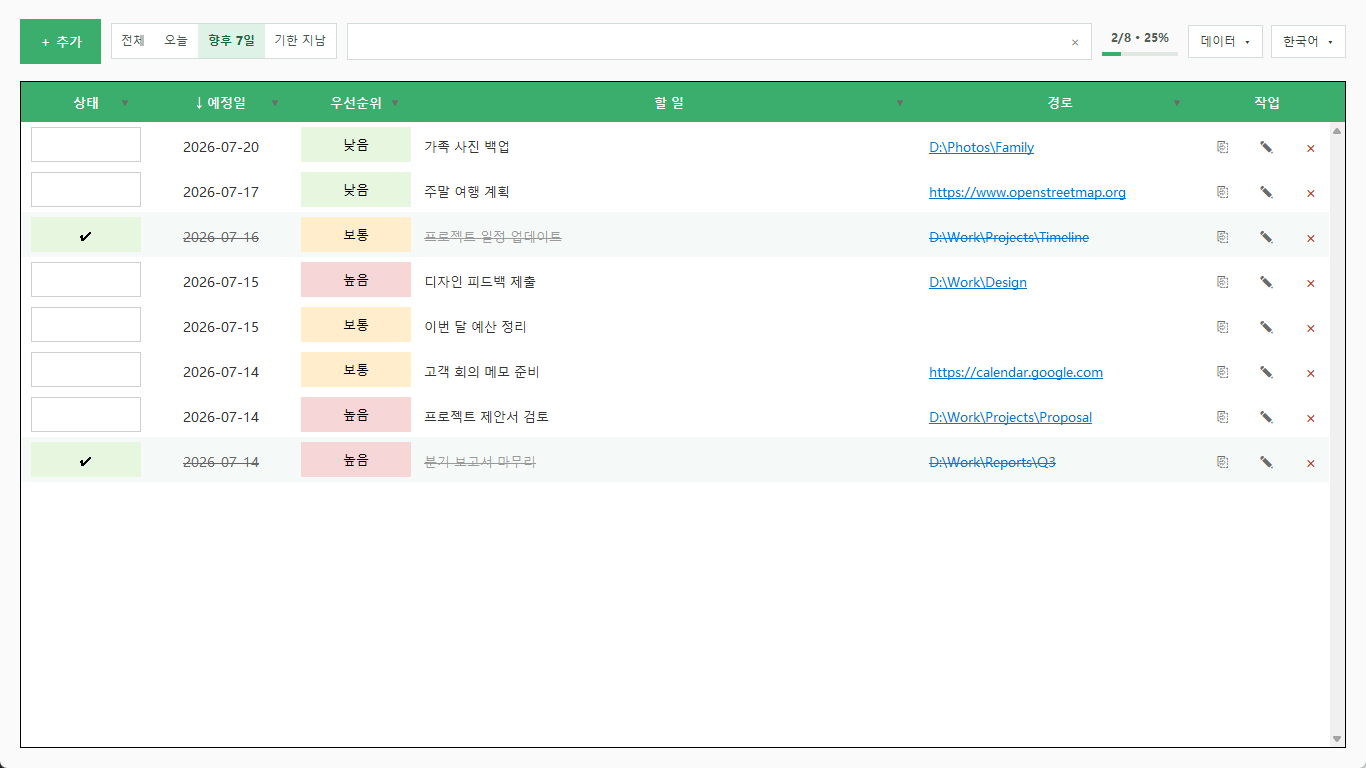
Task: Click the table scrollbar down arrow
Action: [1337, 739]
